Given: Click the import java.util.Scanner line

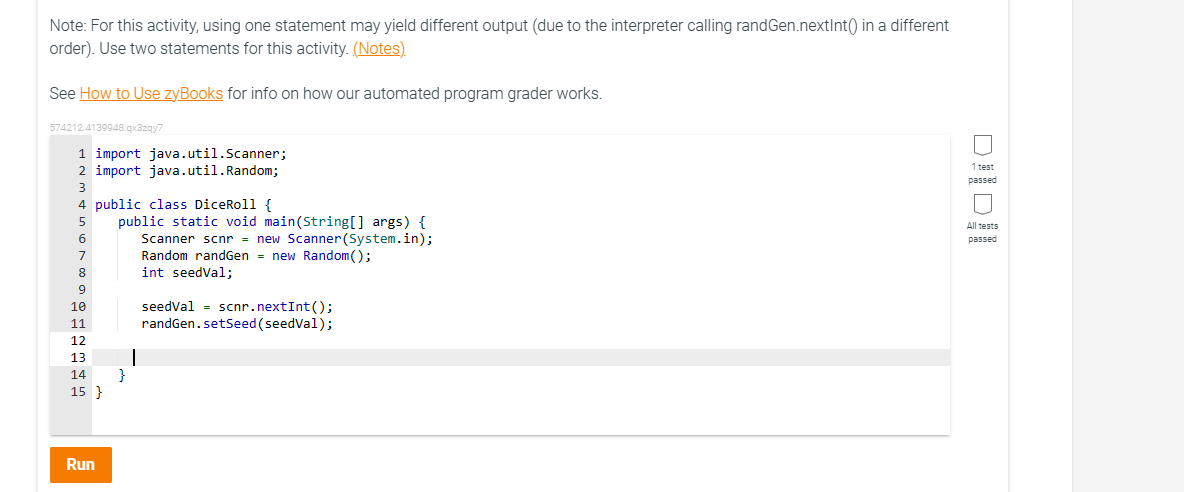Looking at the screenshot, I should pos(190,154).
